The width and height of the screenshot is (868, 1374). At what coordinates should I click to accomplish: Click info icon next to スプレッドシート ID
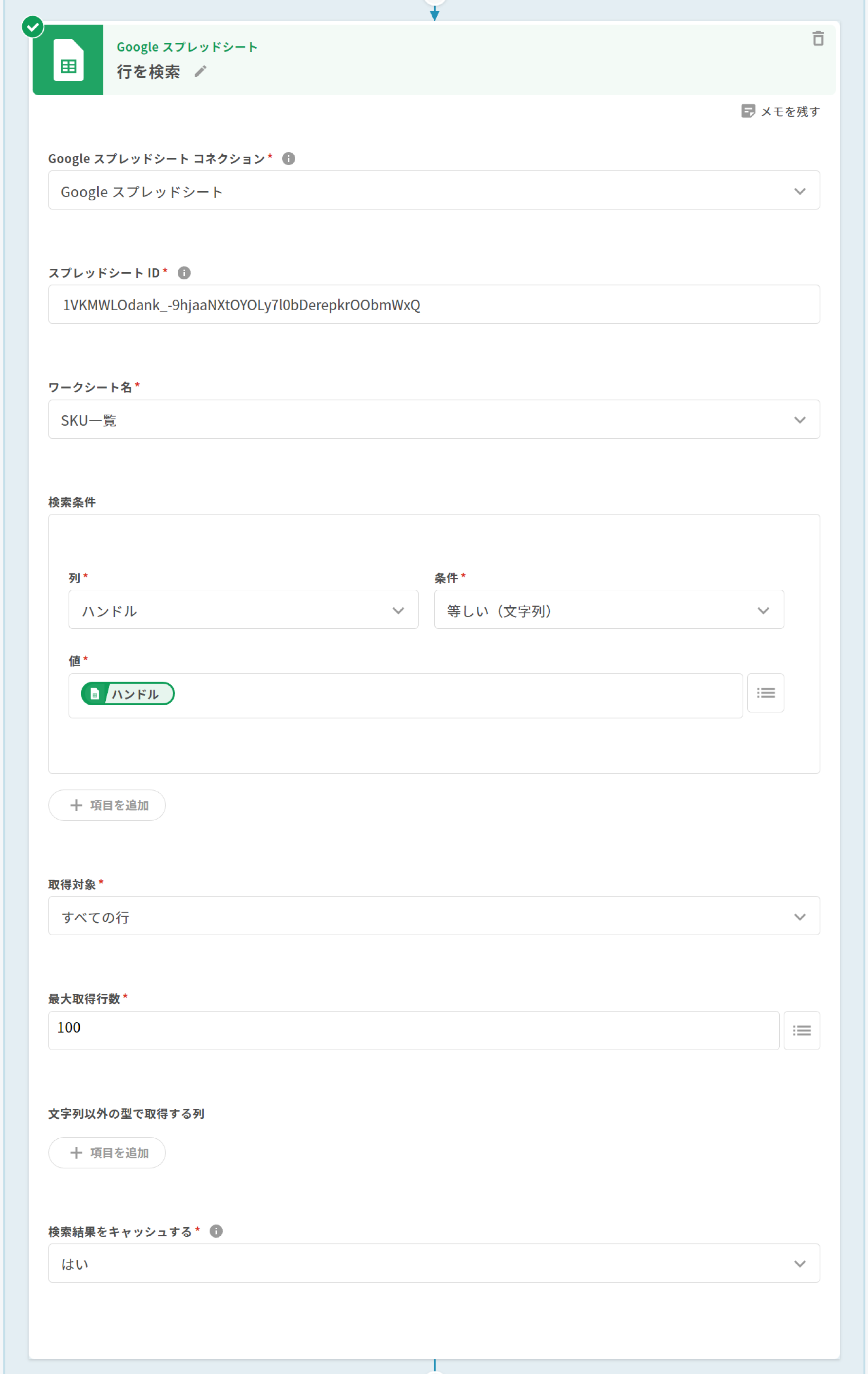pos(184,273)
